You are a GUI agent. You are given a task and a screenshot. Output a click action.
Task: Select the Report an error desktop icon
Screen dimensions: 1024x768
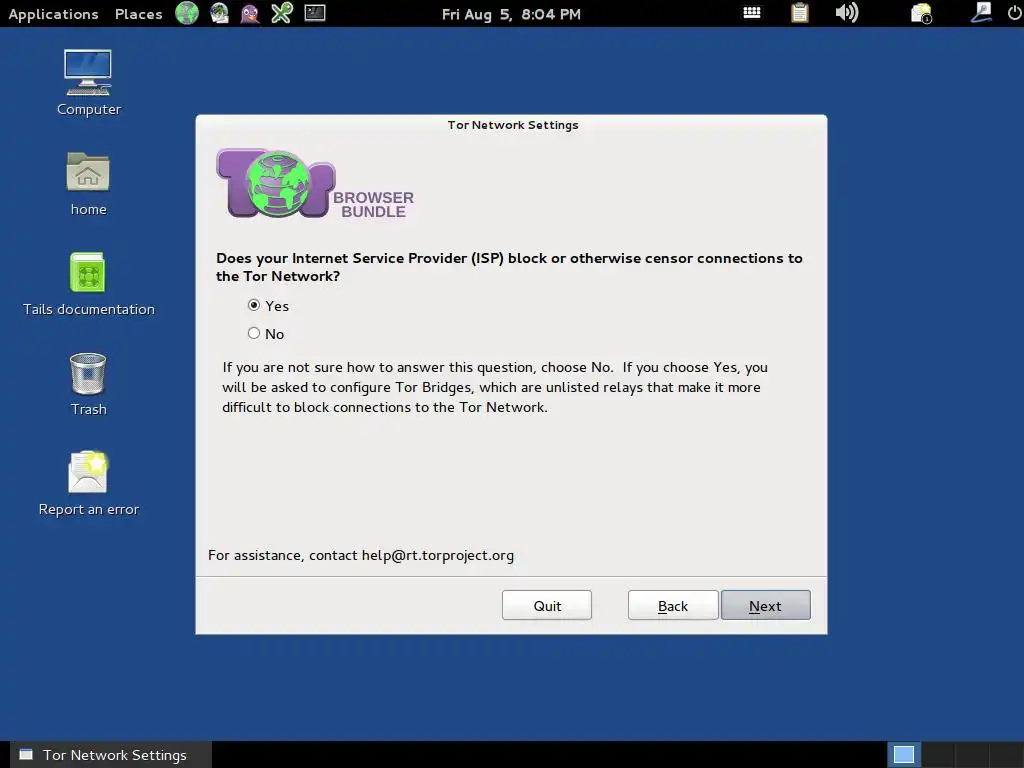(88, 484)
